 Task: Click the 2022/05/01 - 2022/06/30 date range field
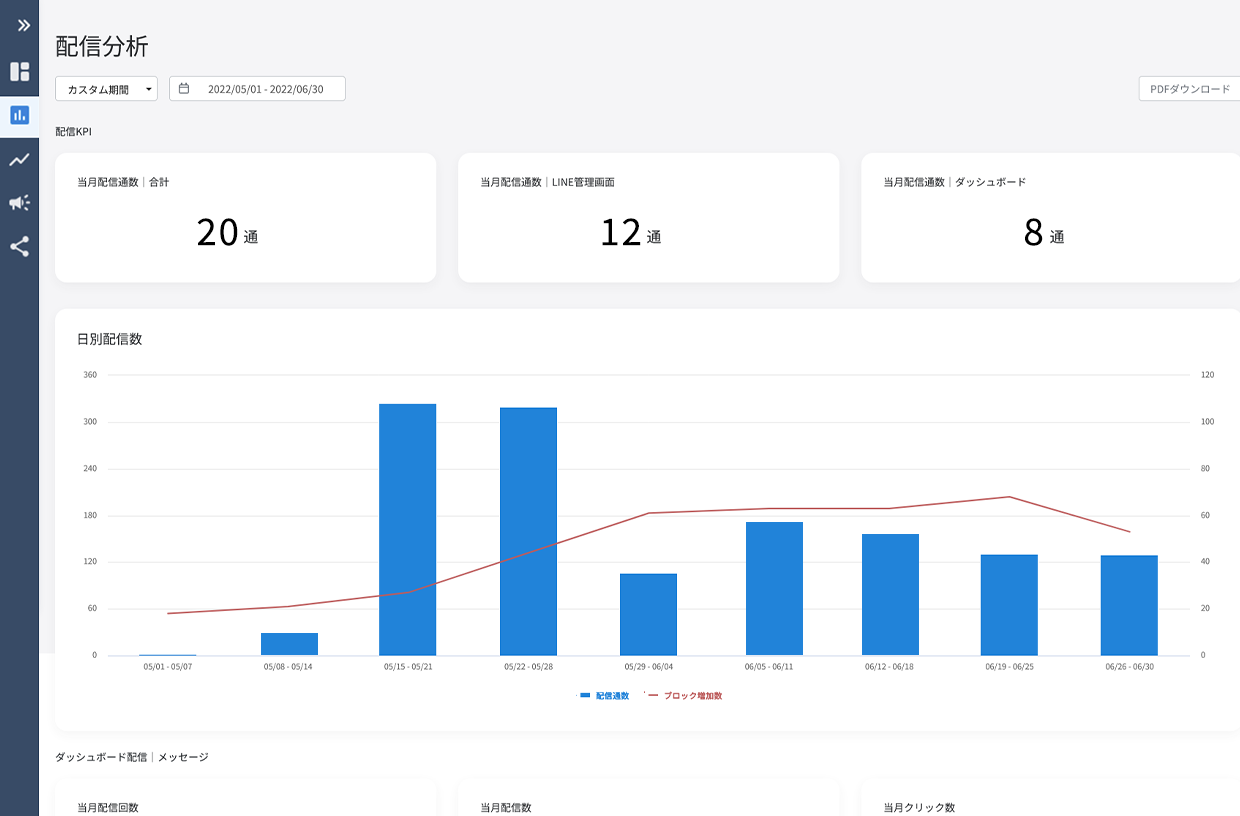tap(265, 89)
